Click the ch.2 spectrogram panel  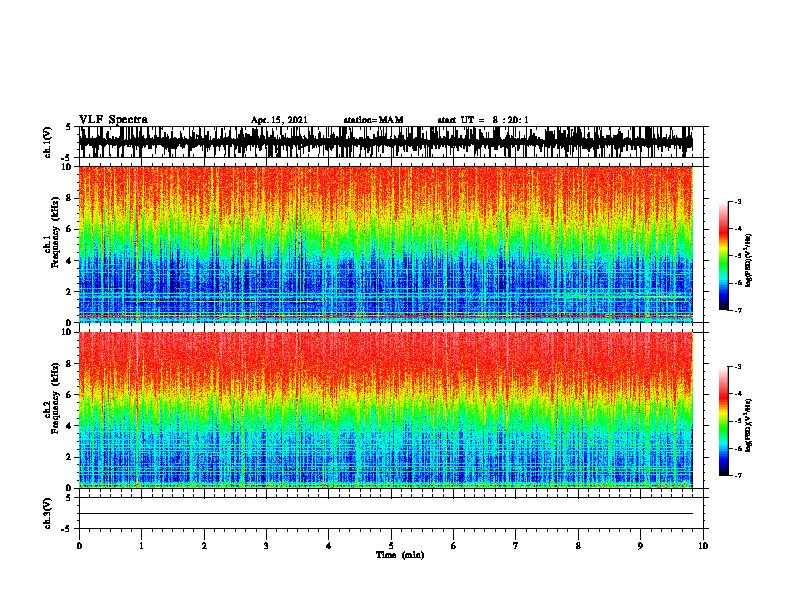(x=386, y=410)
